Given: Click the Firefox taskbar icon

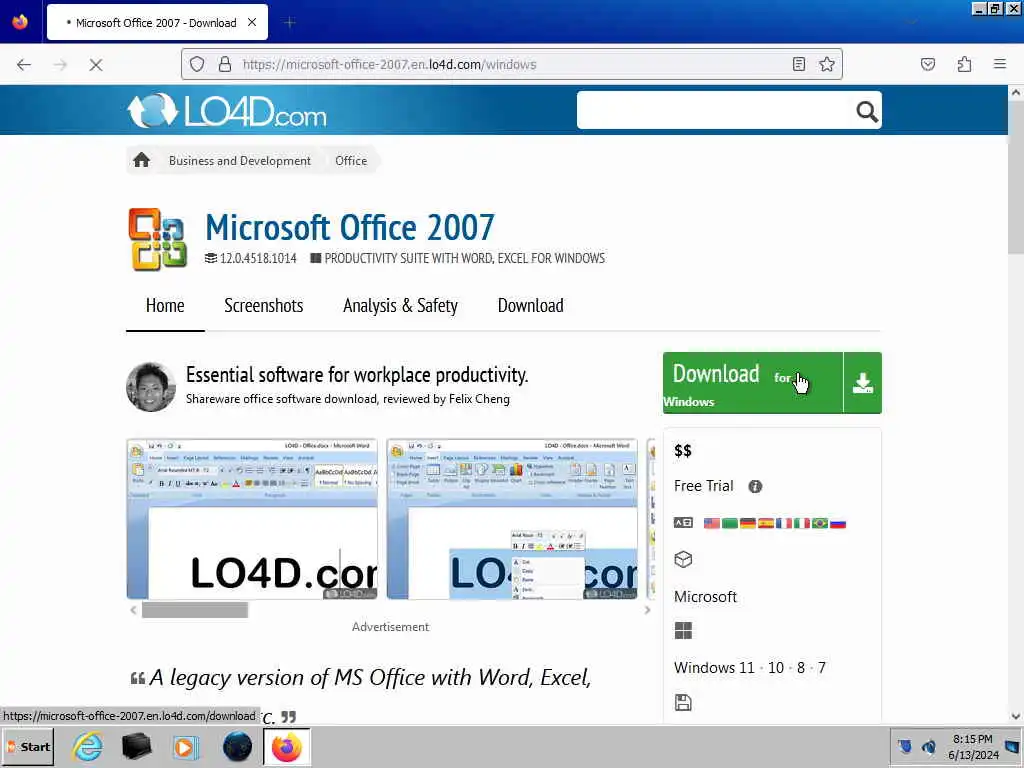Looking at the screenshot, I should click(286, 746).
